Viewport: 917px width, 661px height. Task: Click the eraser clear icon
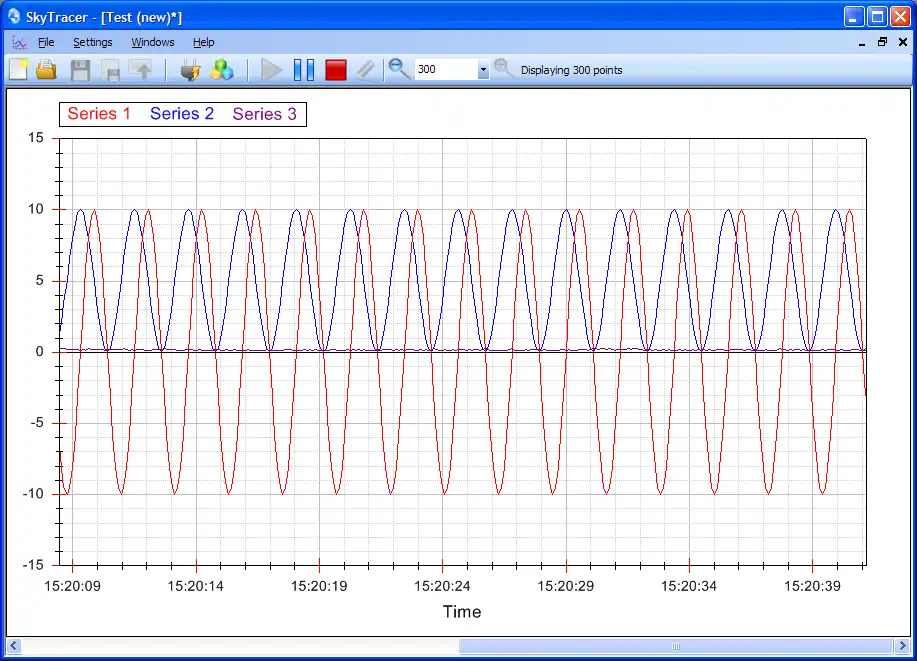(366, 70)
